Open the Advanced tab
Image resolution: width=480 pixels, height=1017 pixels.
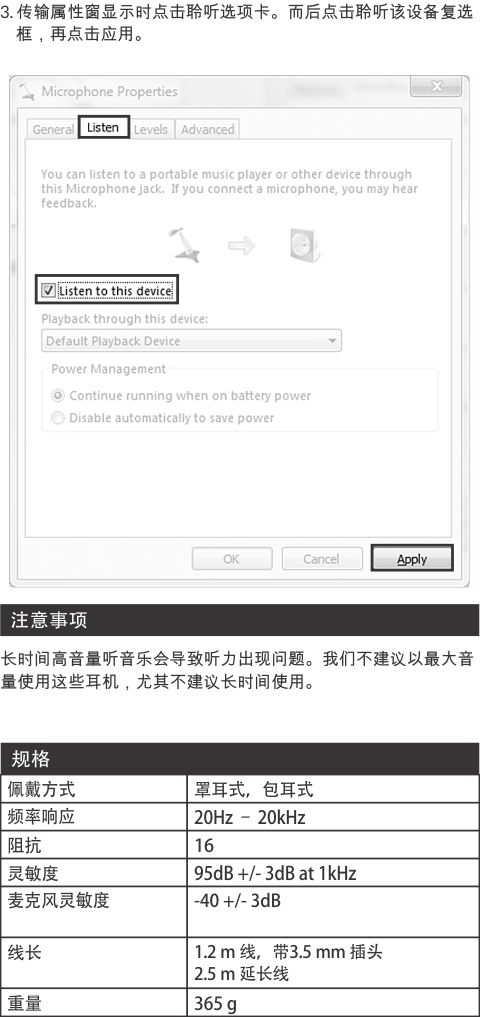[x=208, y=129]
